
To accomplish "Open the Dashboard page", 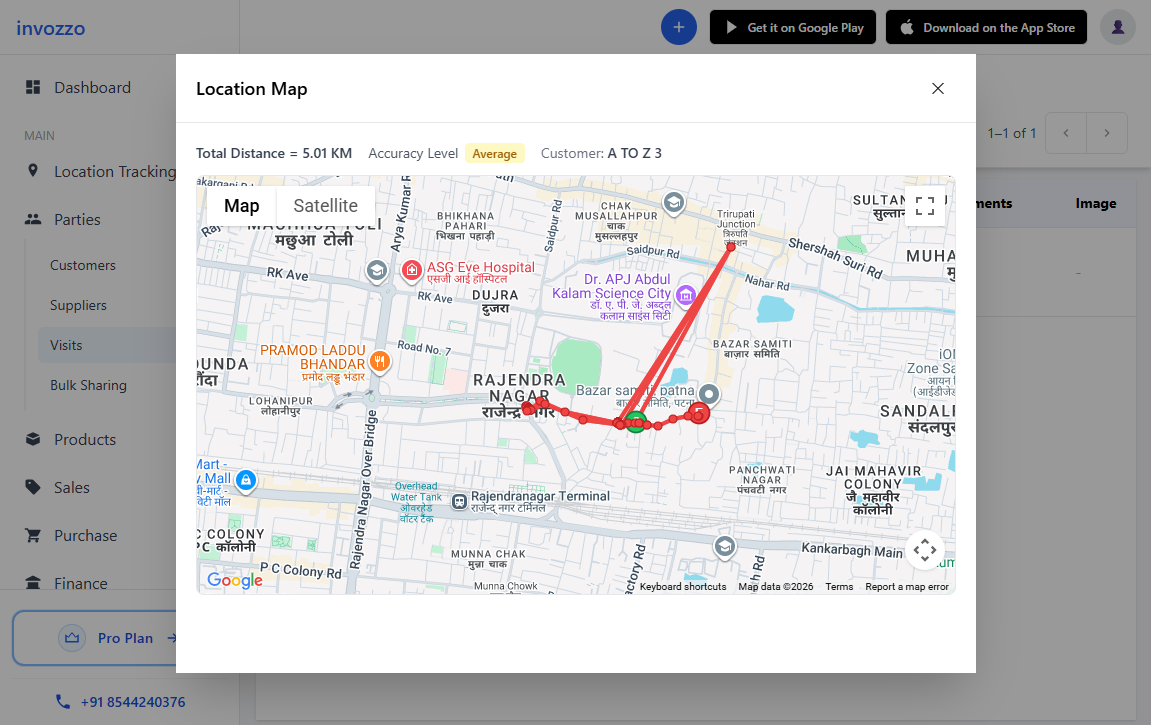I will click(x=92, y=88).
